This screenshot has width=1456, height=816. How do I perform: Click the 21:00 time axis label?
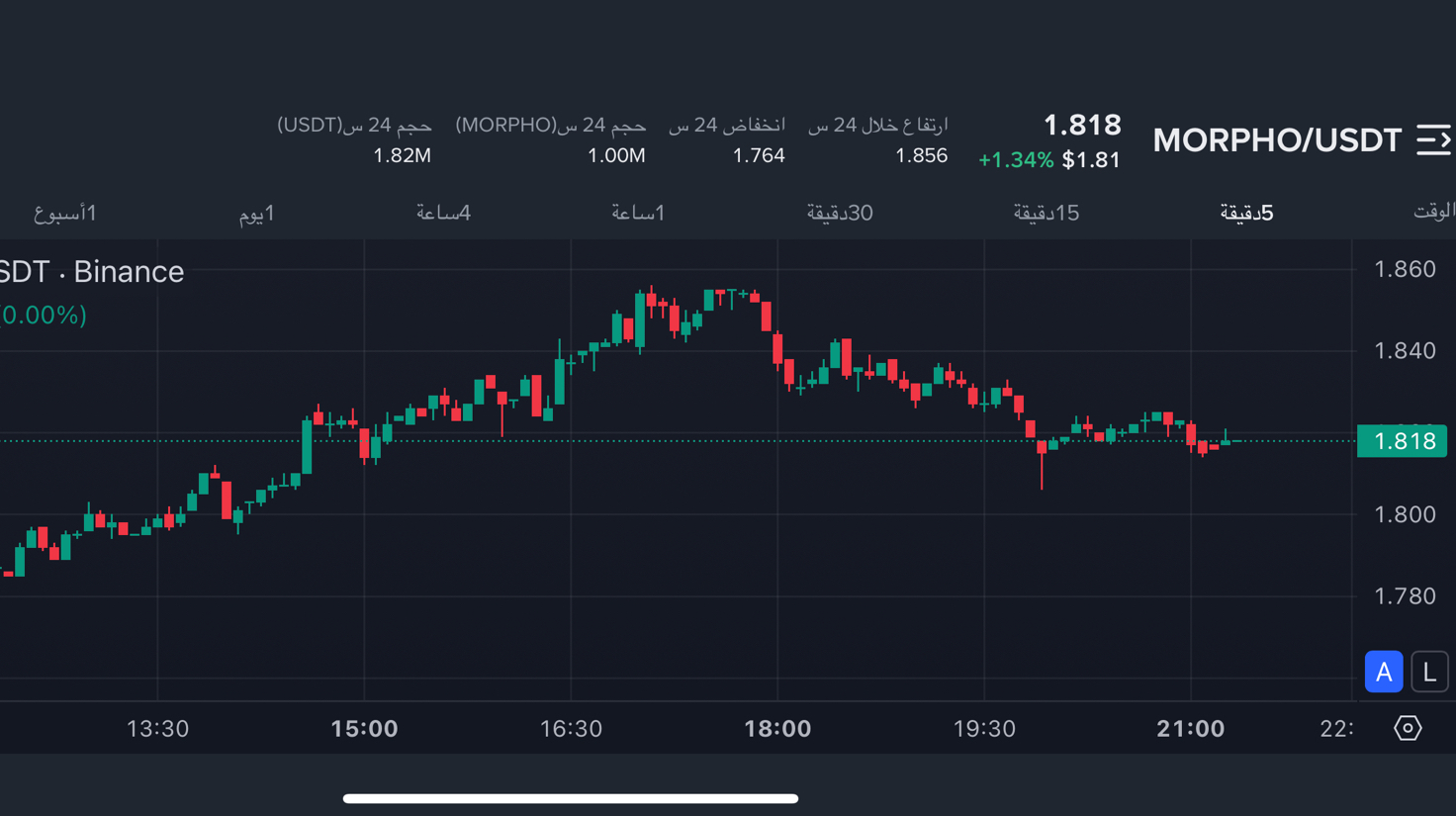point(1191,729)
